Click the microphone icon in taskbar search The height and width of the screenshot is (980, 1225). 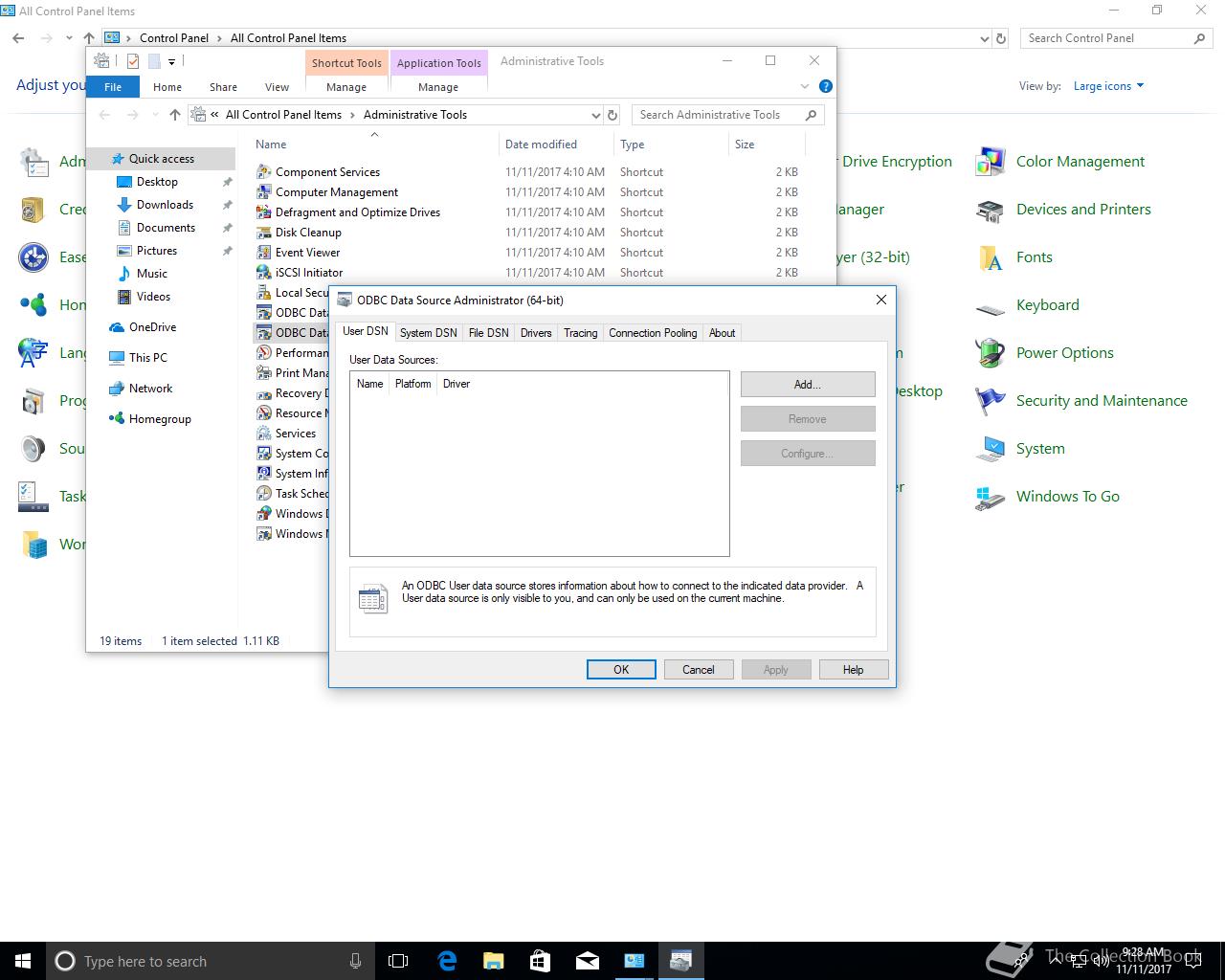point(355,961)
